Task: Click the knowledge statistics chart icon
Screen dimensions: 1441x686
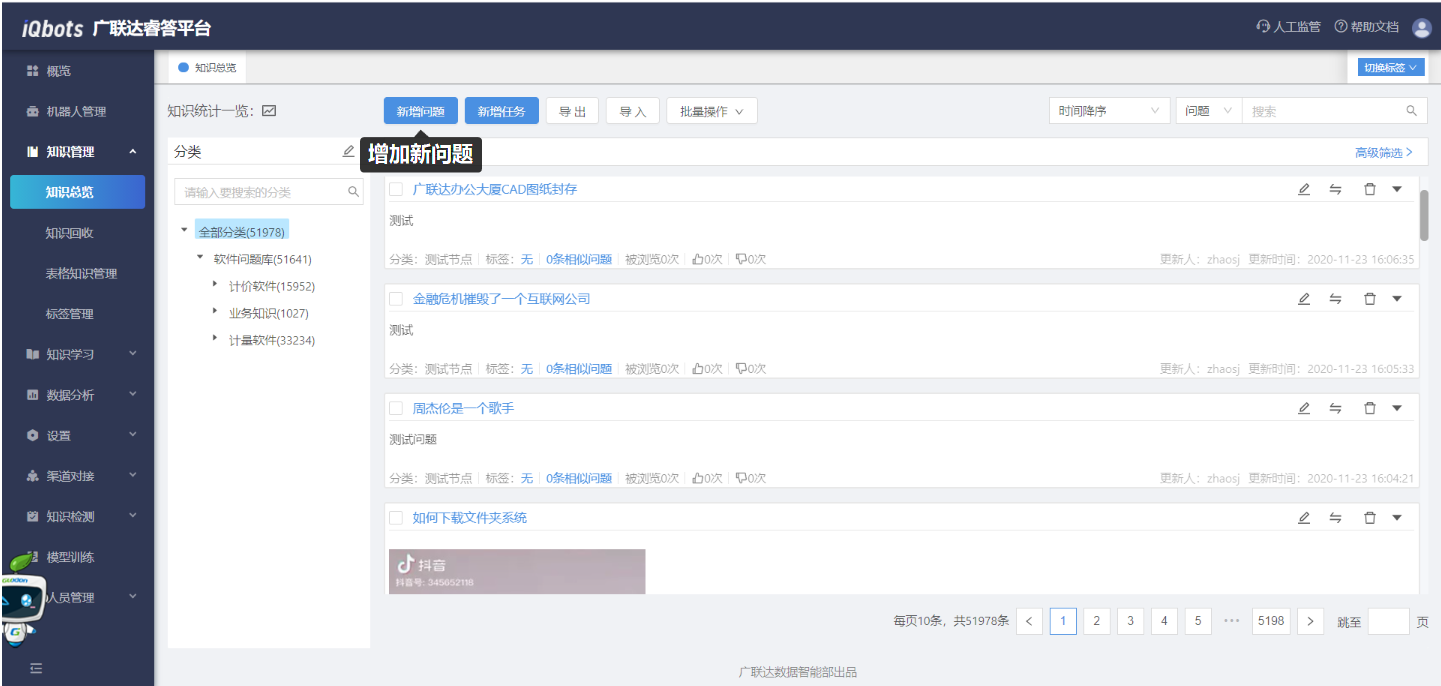Action: point(269,111)
